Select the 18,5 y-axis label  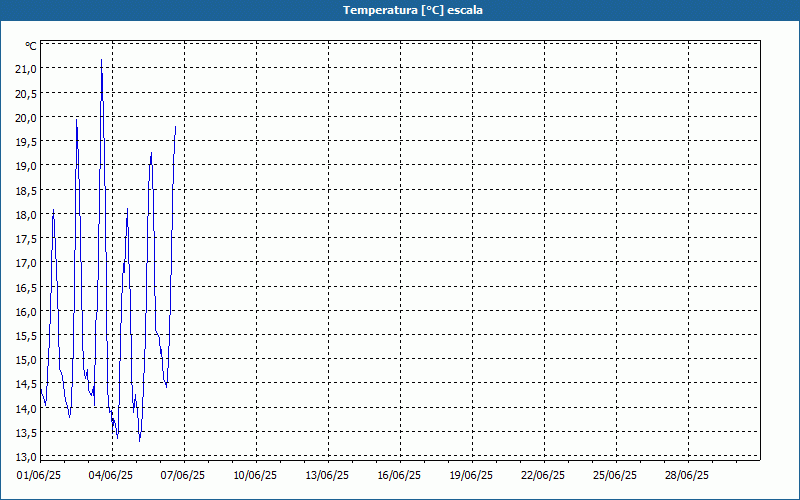(26, 190)
